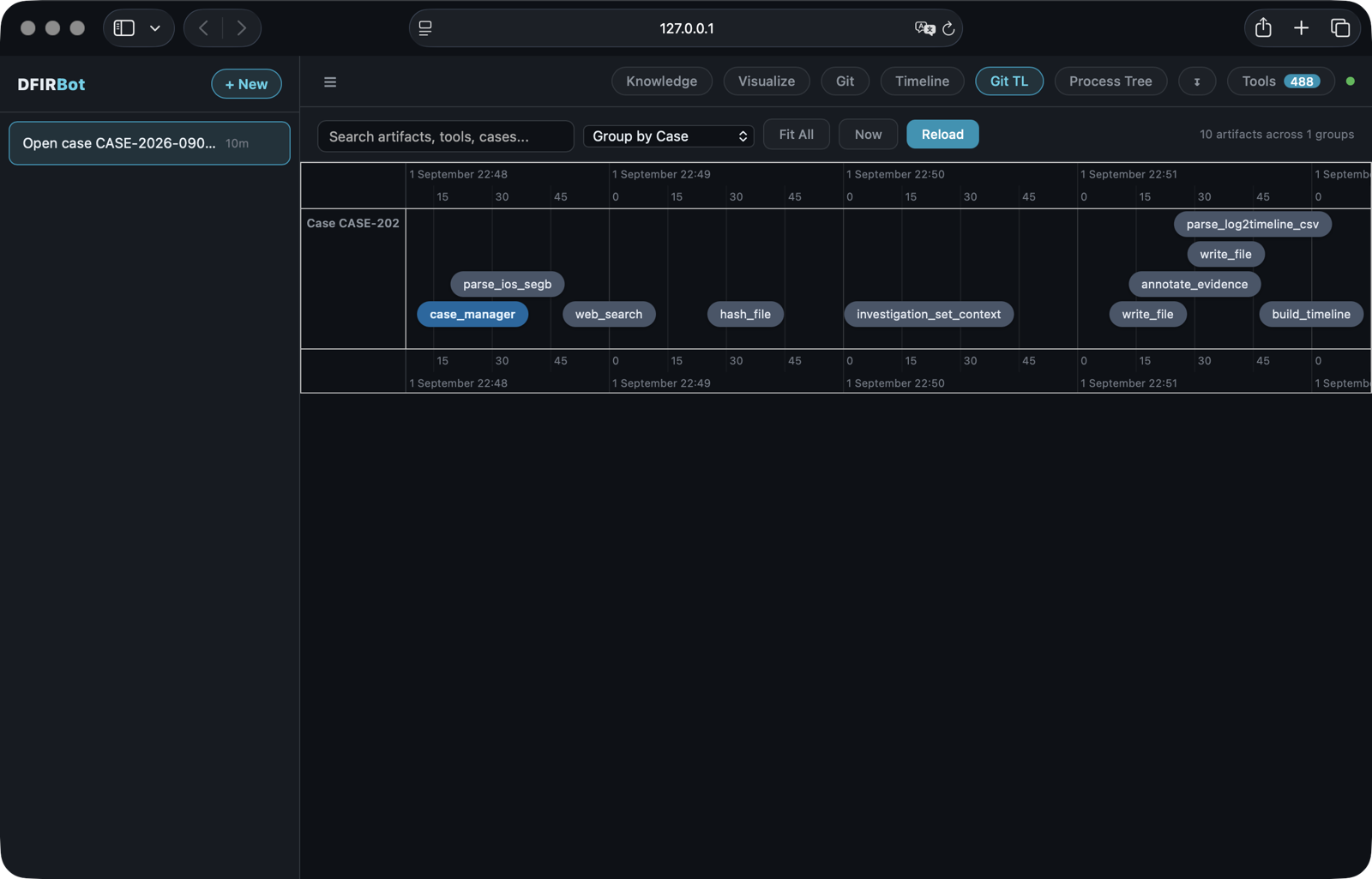This screenshot has width=1372, height=879.
Task: Open the Share icon in Safari toolbar
Action: (x=1263, y=28)
